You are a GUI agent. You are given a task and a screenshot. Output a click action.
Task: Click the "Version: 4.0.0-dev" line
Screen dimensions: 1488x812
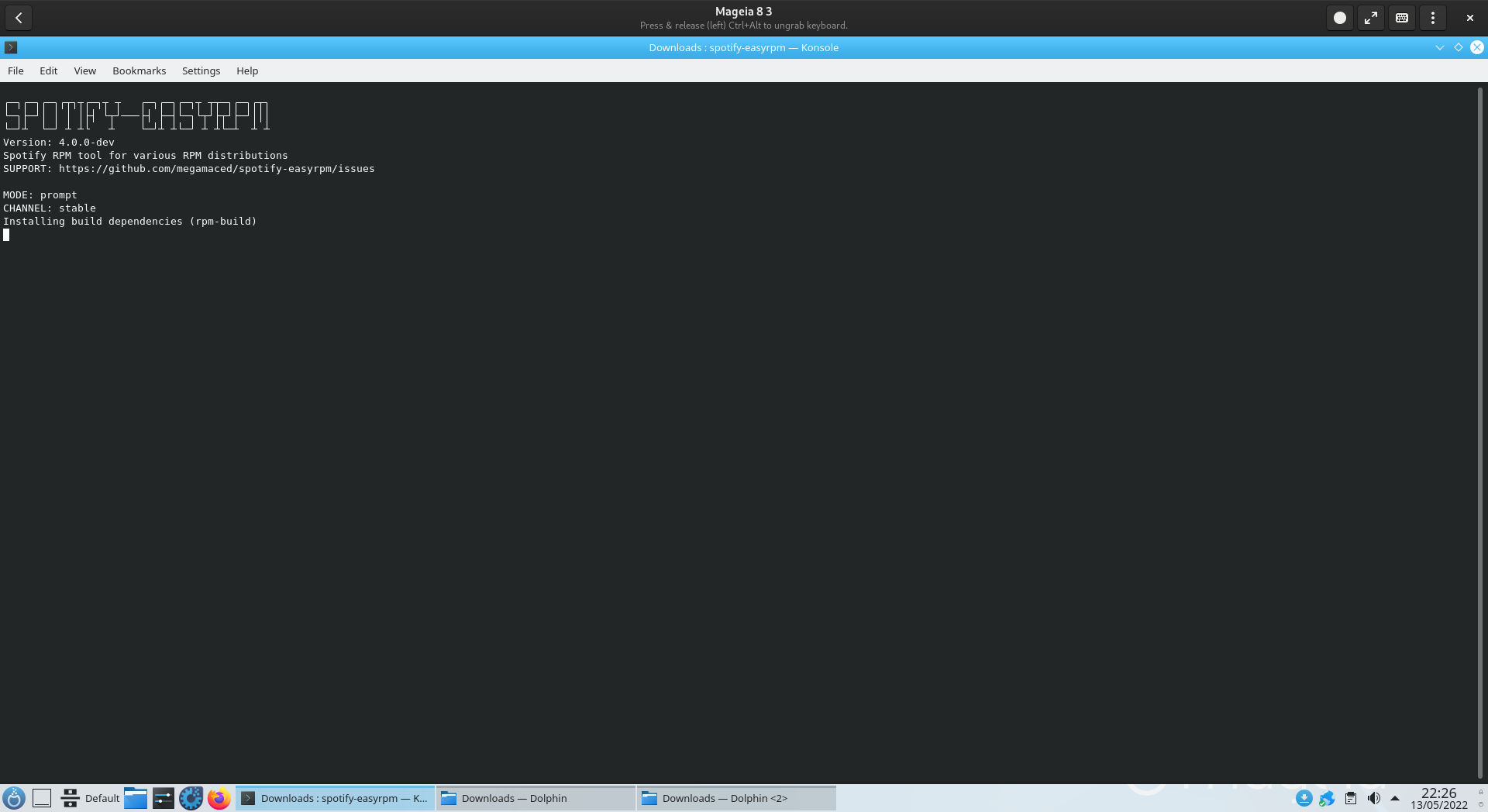[59, 142]
